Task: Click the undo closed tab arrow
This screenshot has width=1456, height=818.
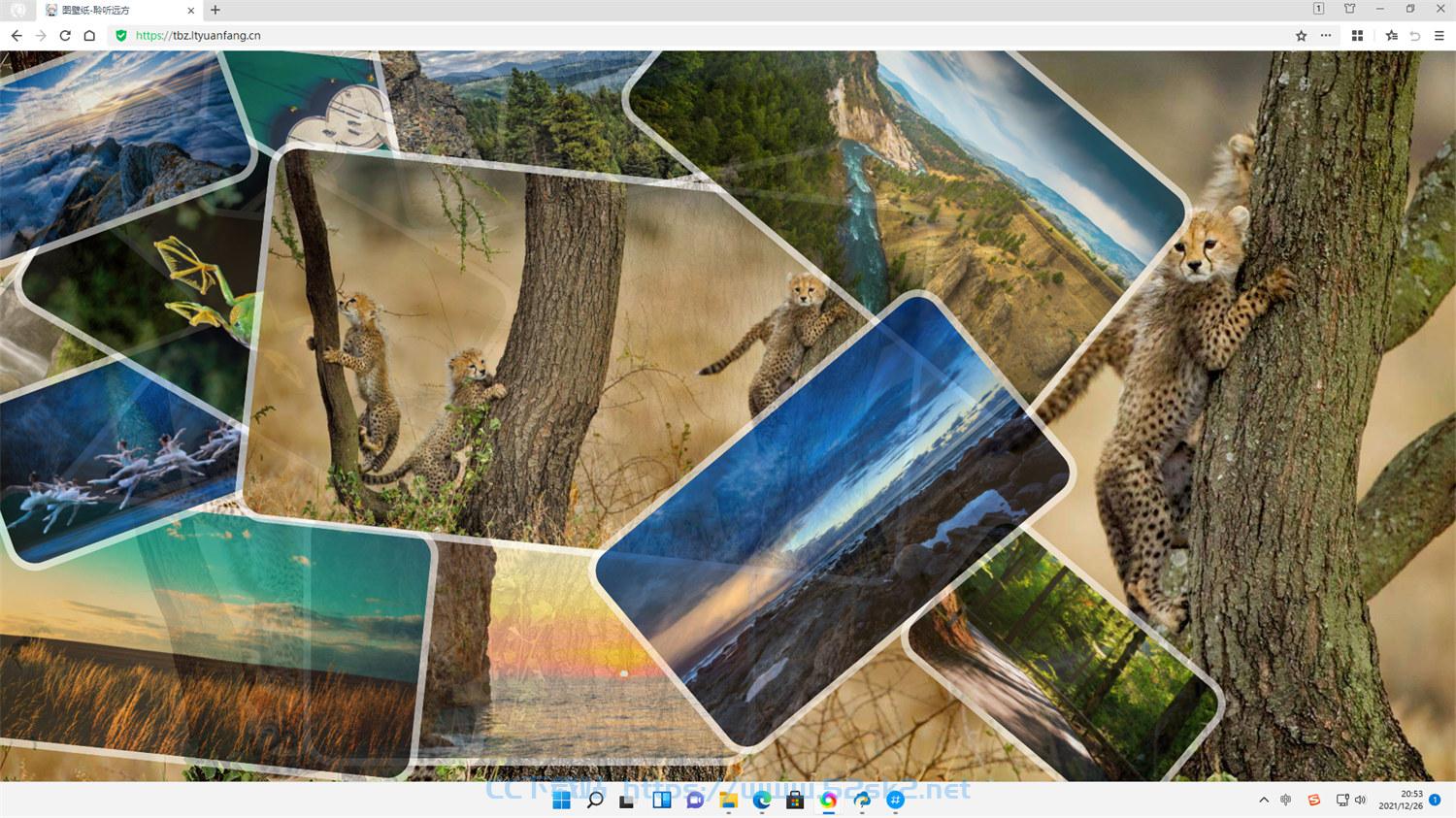Action: click(x=1415, y=35)
